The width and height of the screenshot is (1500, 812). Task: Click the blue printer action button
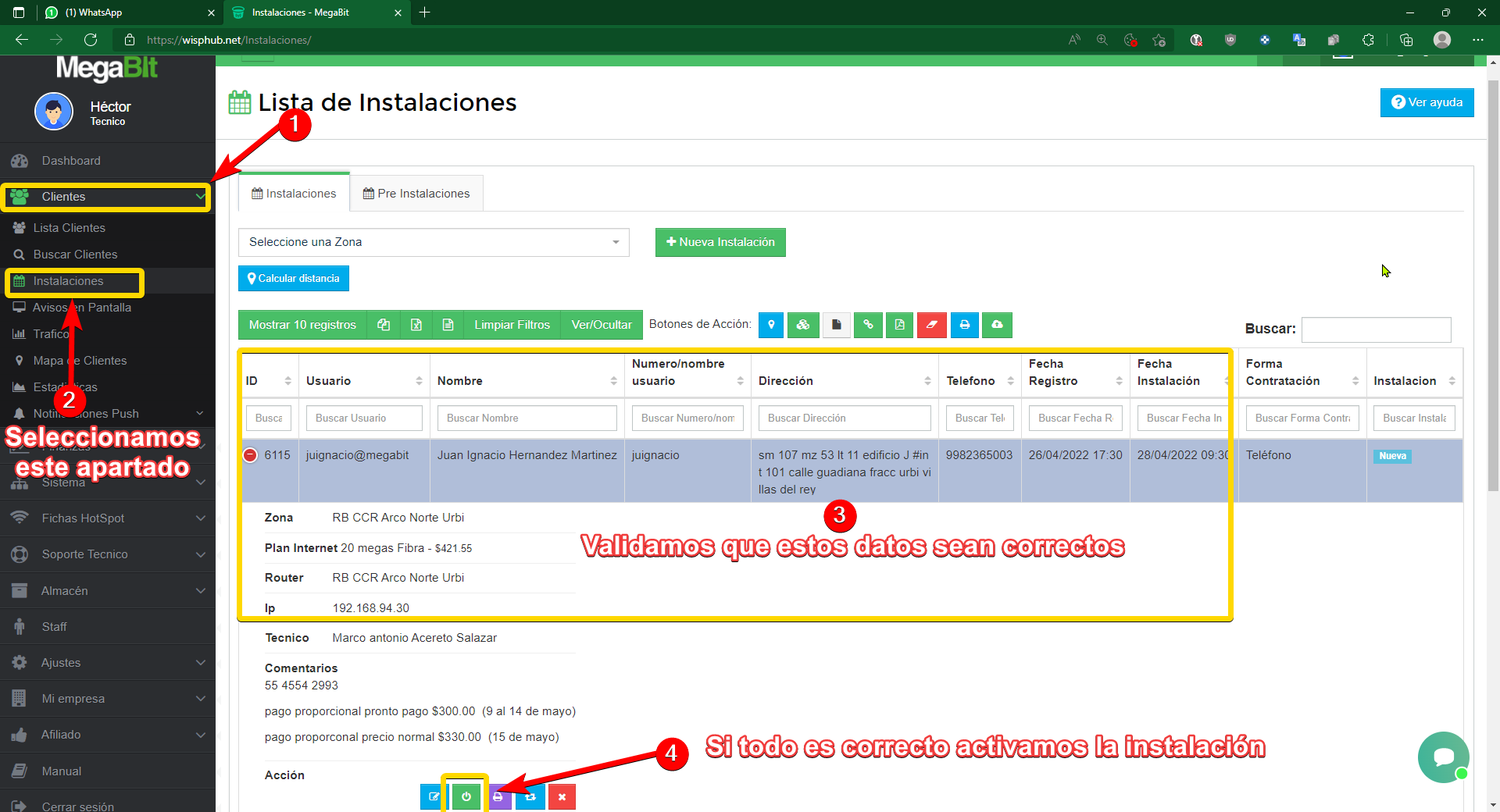(x=965, y=325)
